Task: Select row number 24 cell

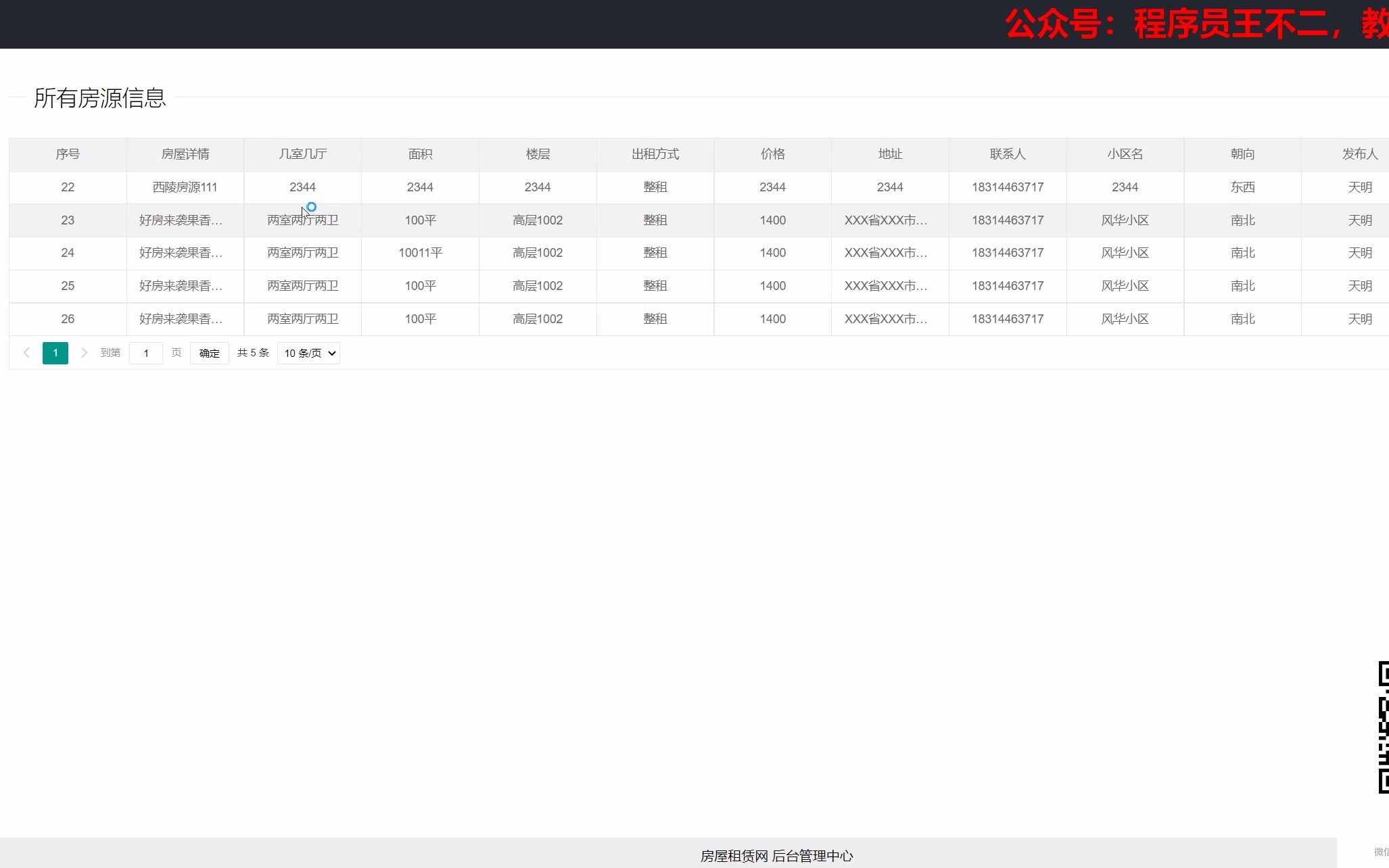Action: pos(68,253)
